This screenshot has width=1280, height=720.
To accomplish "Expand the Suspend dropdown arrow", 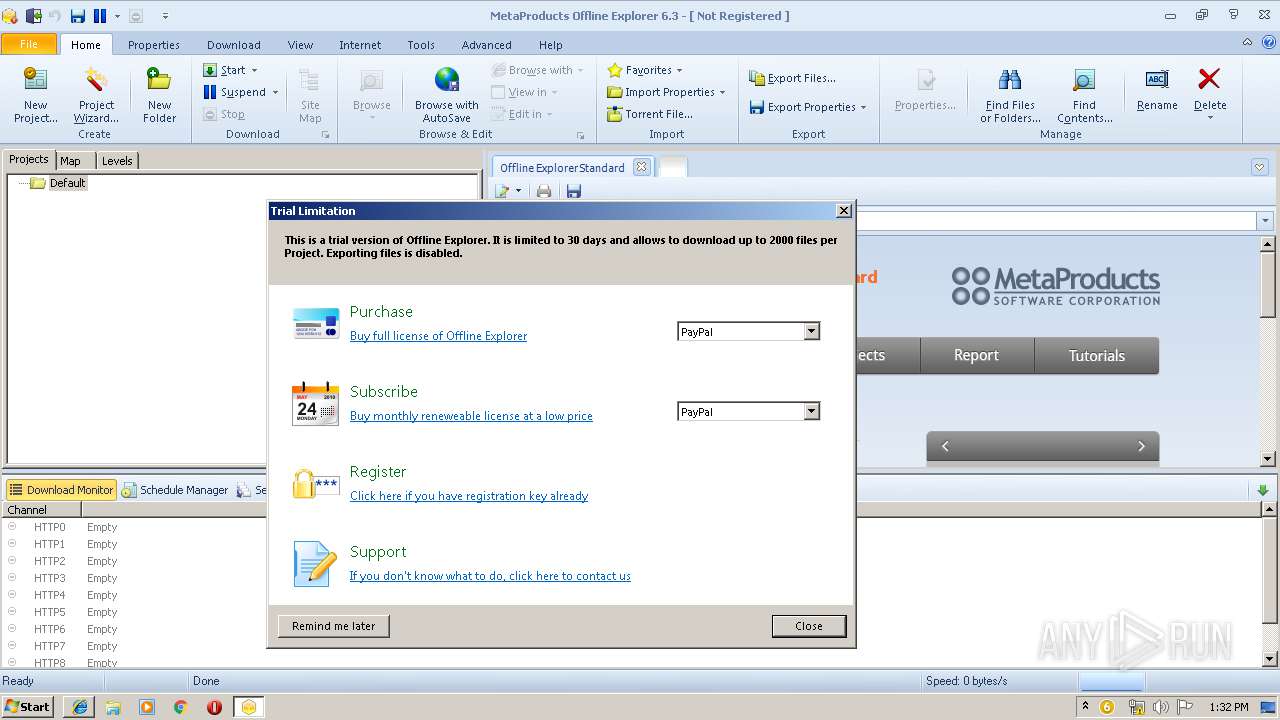I will point(275,92).
